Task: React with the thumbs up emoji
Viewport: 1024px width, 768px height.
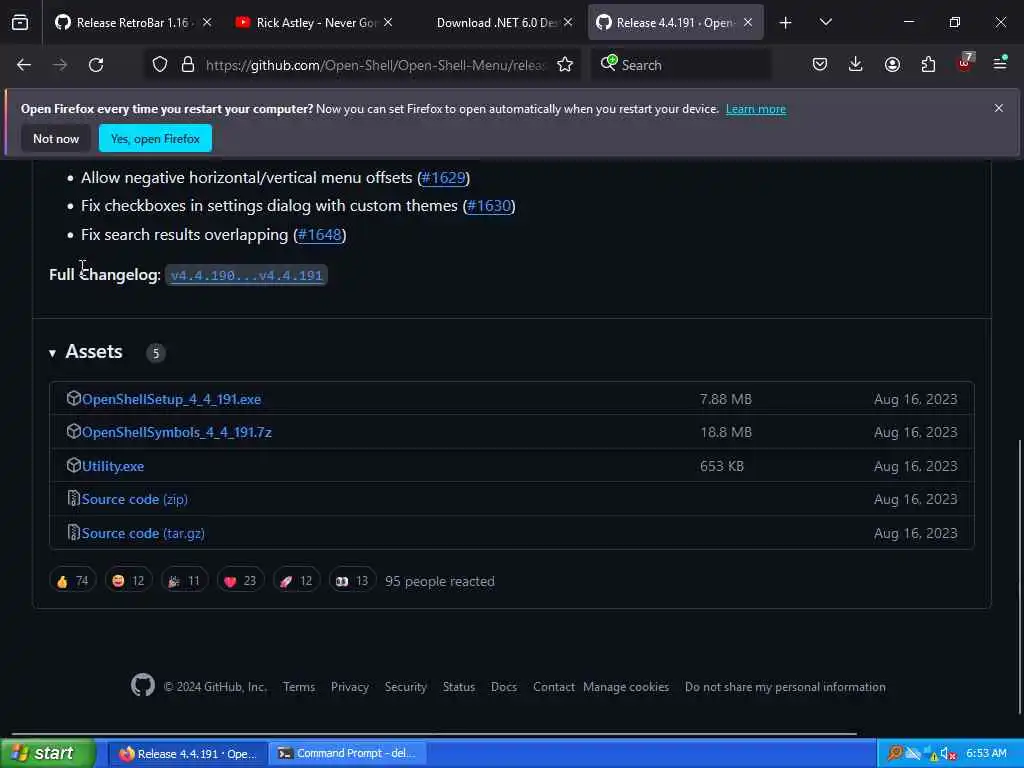Action: click(72, 581)
